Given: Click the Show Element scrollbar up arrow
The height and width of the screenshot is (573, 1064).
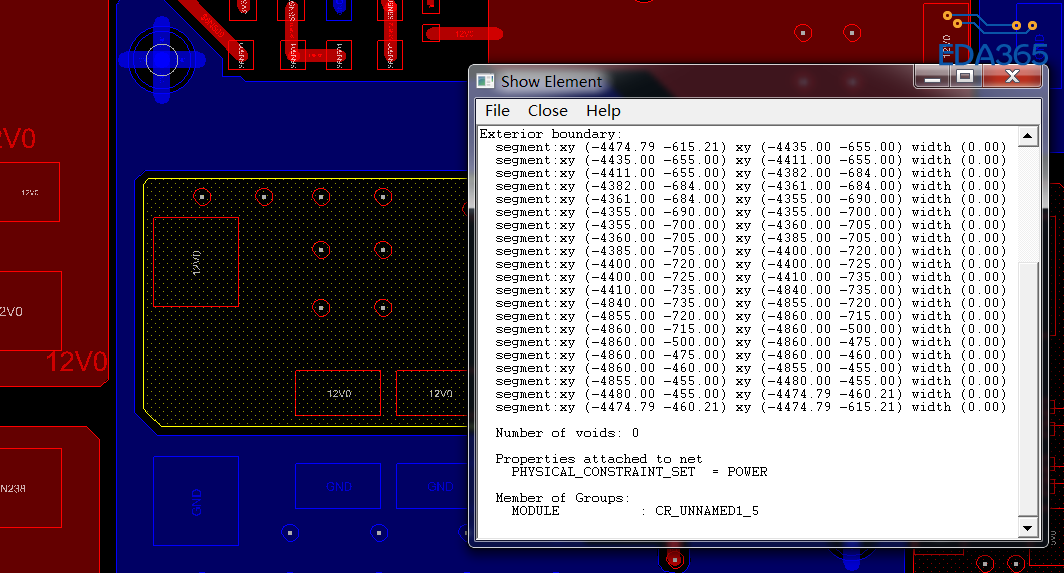Looking at the screenshot, I should [1027, 136].
